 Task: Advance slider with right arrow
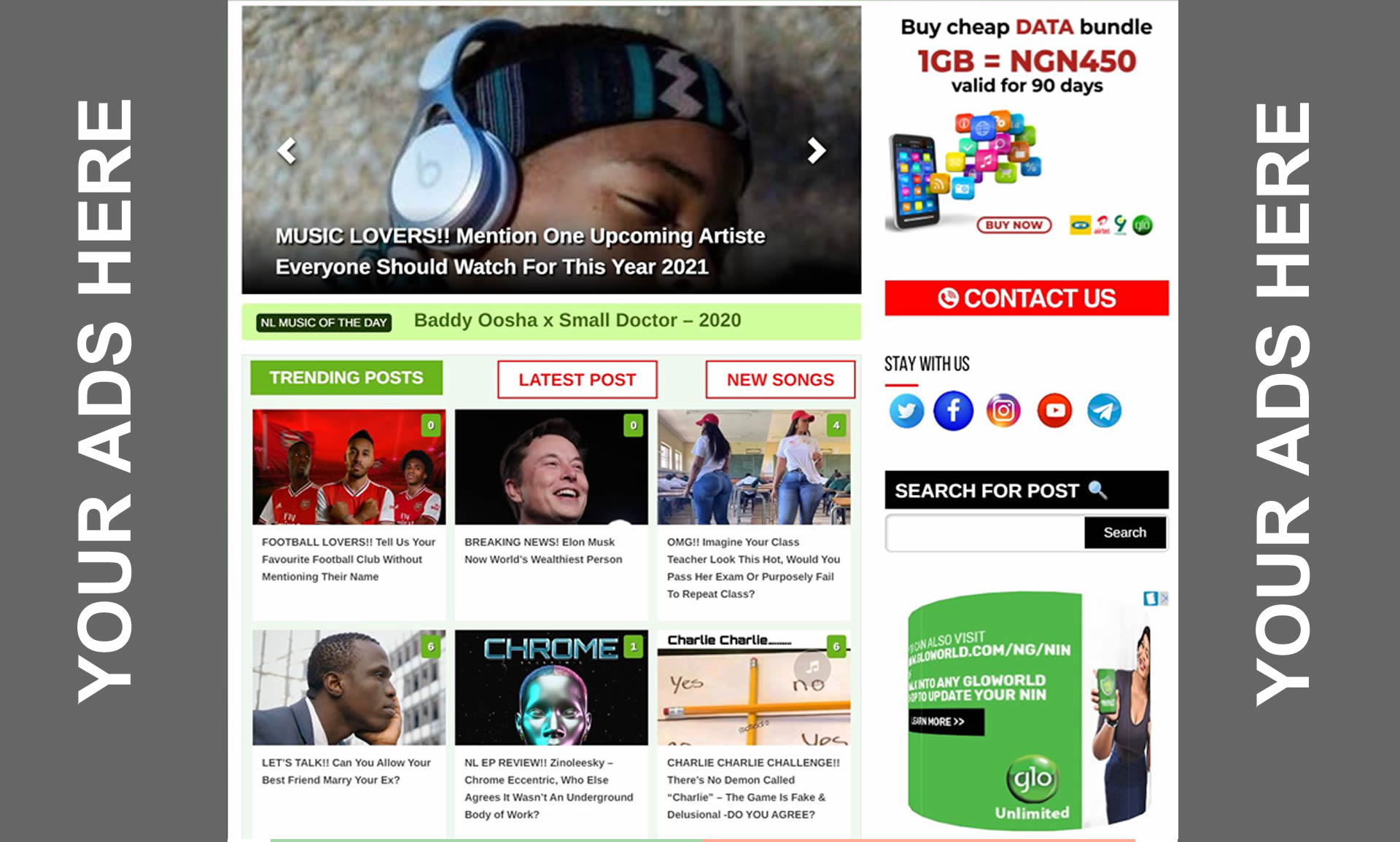[816, 151]
